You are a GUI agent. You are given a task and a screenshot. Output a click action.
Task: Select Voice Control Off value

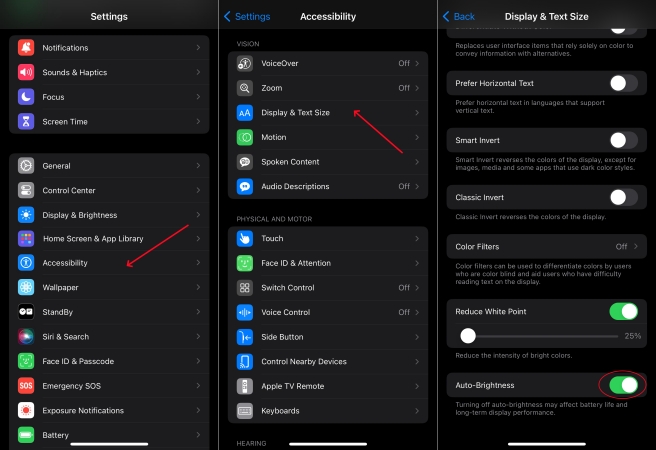(404, 312)
